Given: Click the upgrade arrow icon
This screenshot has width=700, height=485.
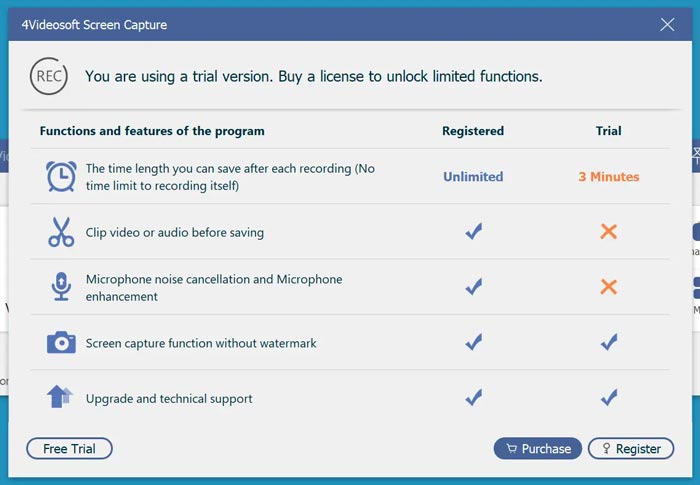Looking at the screenshot, I should (x=60, y=397).
